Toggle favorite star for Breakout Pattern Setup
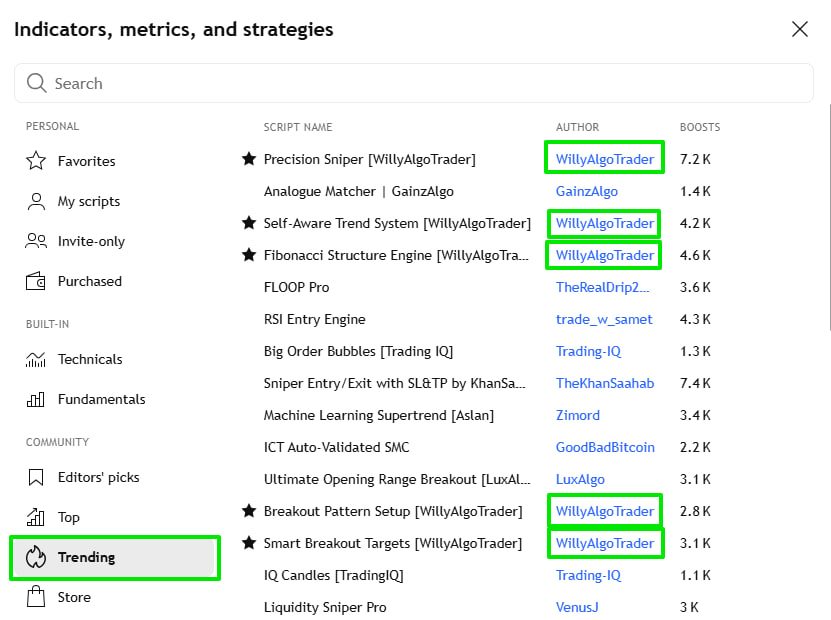The width and height of the screenshot is (831, 620). [249, 511]
